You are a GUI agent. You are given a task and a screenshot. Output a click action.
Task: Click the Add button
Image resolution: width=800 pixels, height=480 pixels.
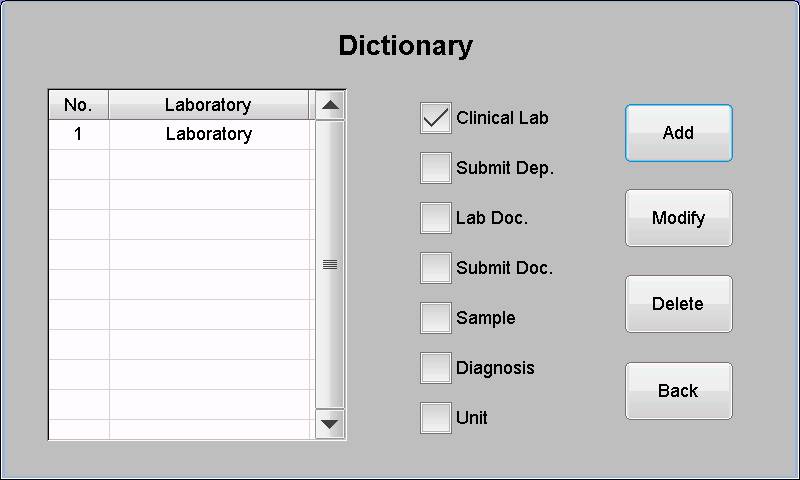click(679, 133)
